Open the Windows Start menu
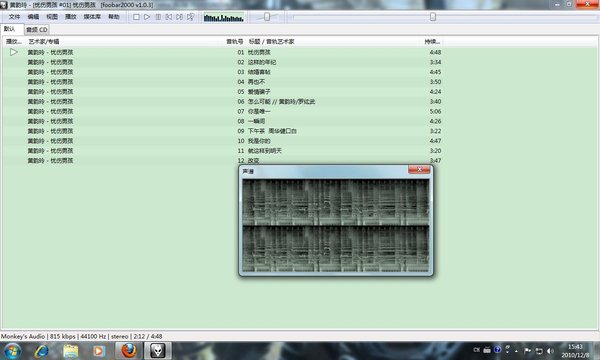The width and height of the screenshot is (600, 360). click(x=12, y=351)
